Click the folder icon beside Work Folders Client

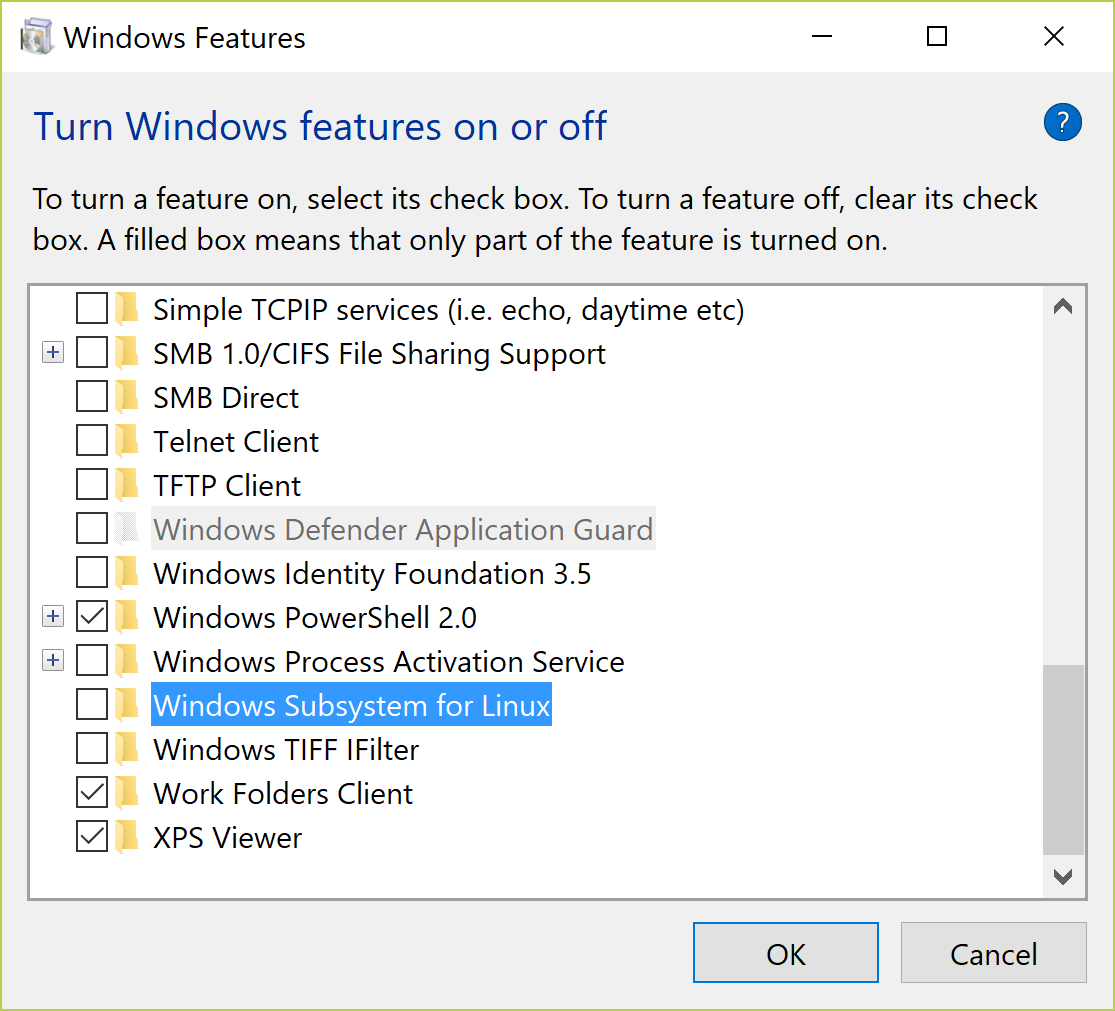127,793
